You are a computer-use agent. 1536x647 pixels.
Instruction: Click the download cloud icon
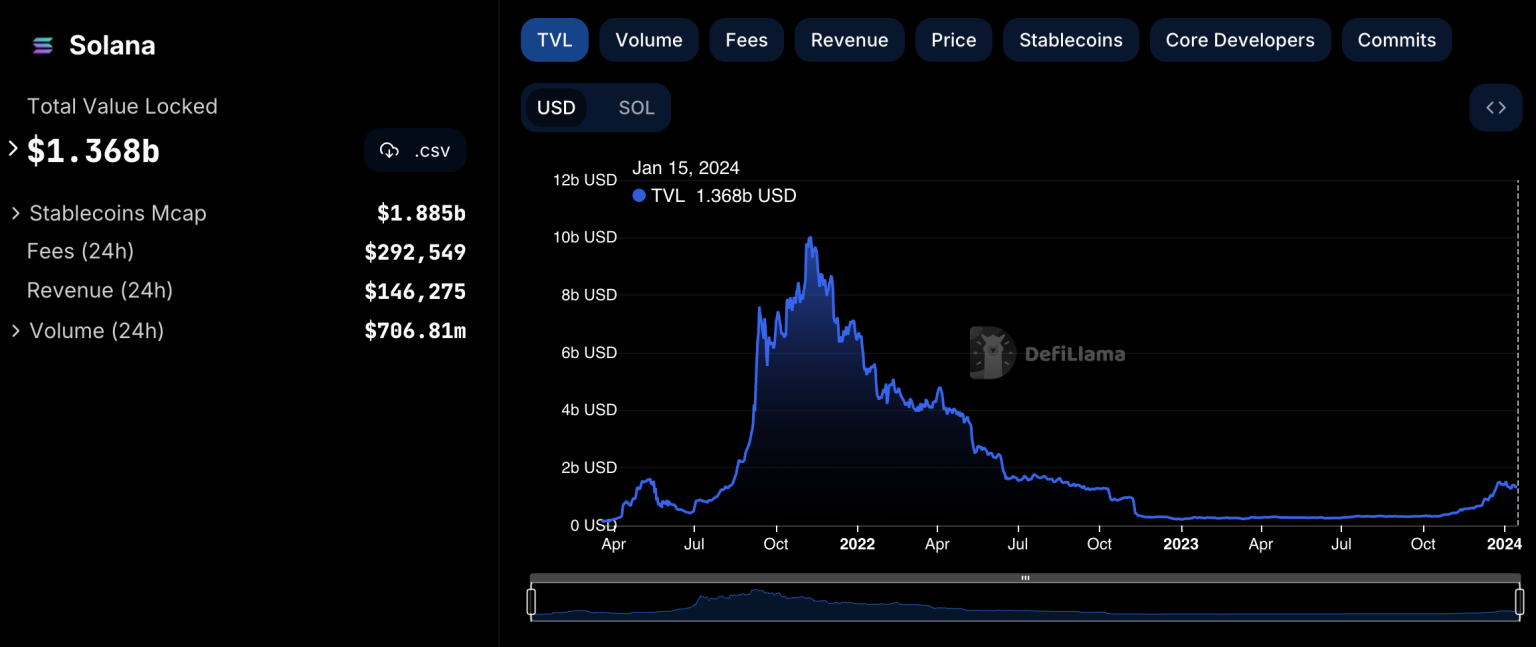coord(390,151)
